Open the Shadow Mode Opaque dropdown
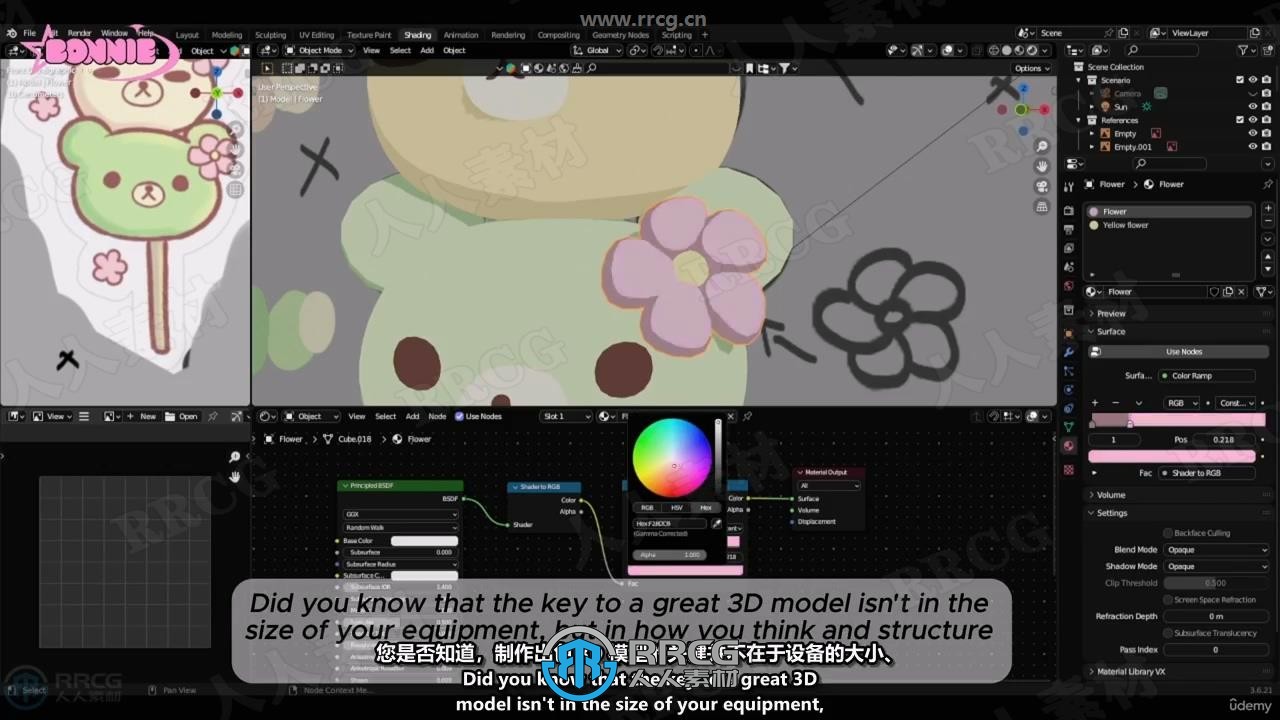 coord(1217,566)
